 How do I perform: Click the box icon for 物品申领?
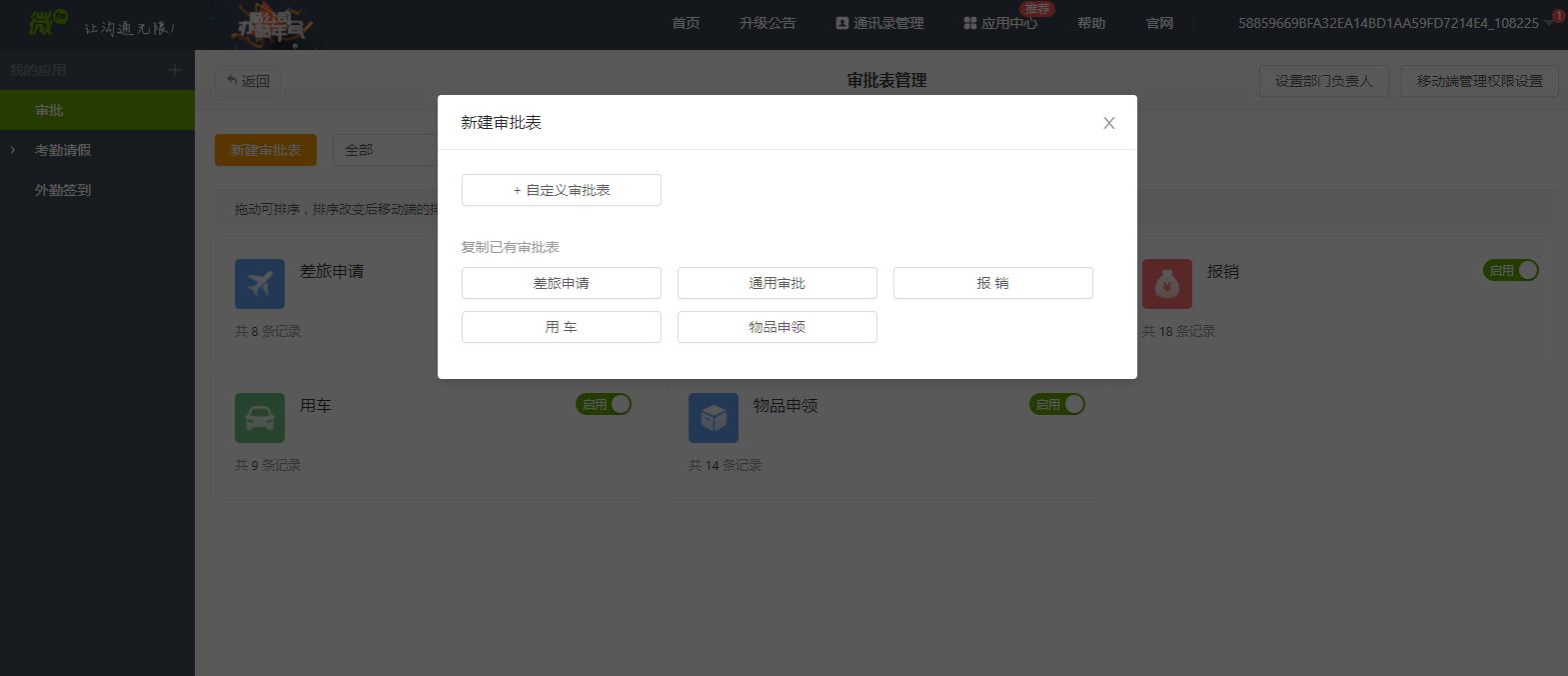(714, 418)
